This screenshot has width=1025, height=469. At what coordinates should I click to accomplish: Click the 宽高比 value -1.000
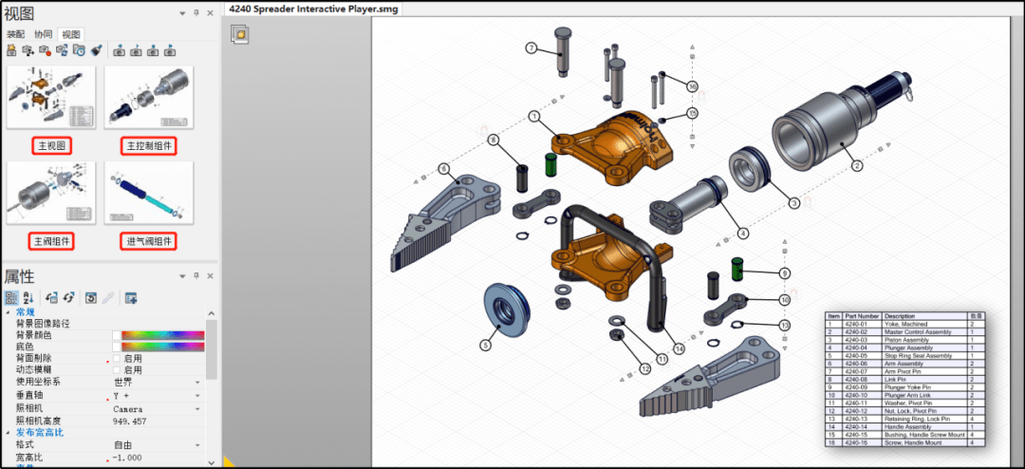click(127, 457)
